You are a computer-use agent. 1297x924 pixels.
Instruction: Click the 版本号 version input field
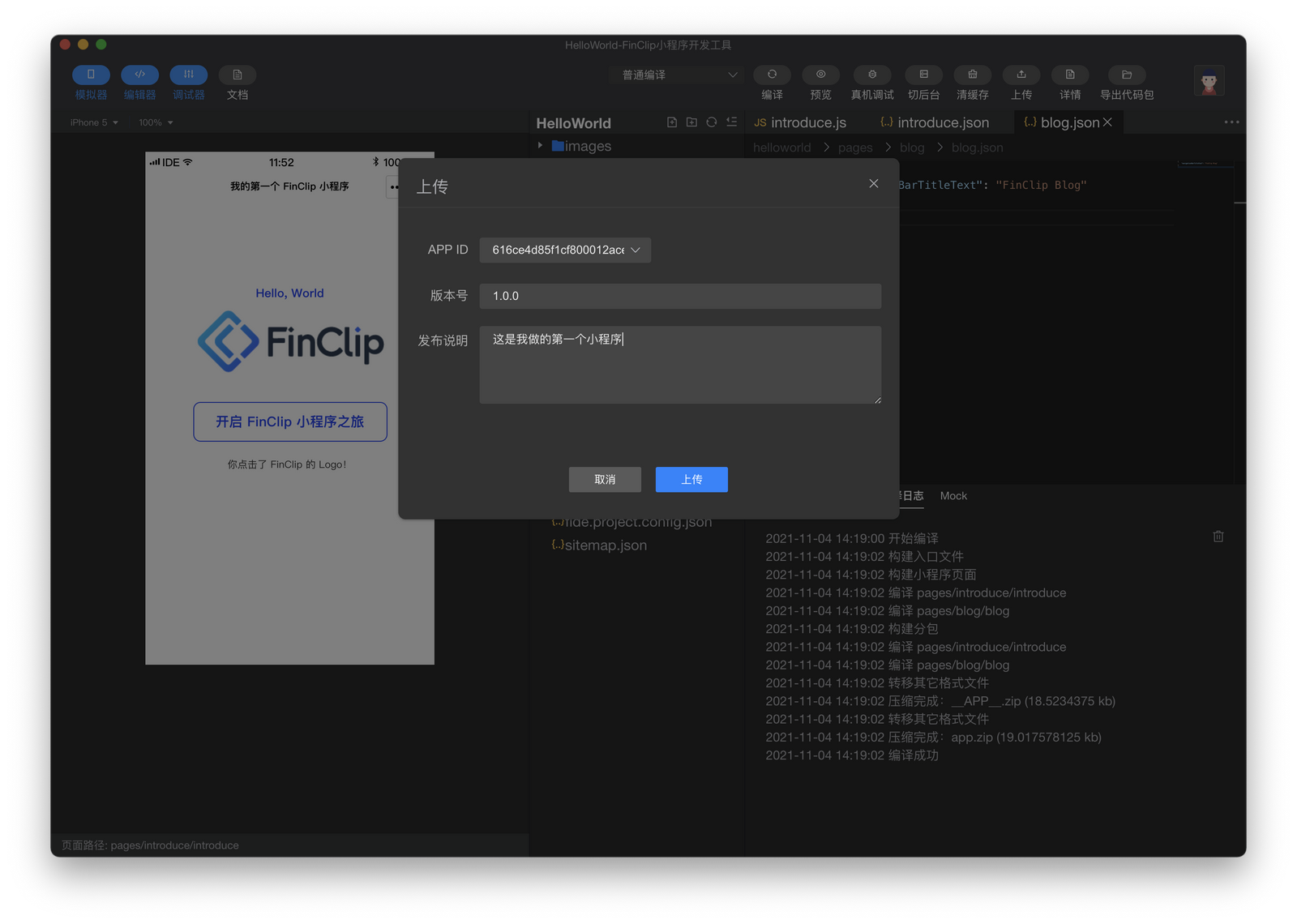680,296
